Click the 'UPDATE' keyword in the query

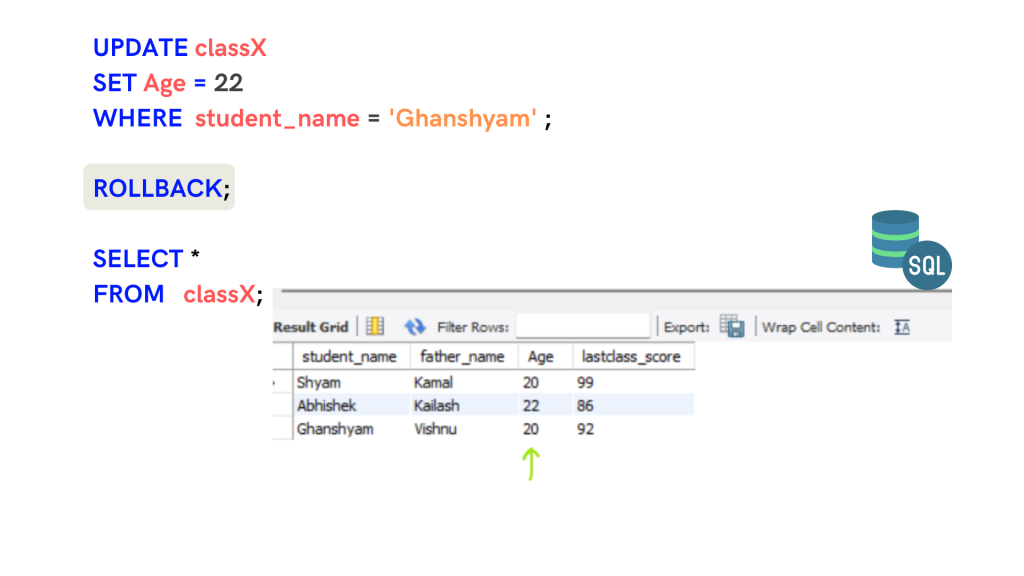click(140, 48)
